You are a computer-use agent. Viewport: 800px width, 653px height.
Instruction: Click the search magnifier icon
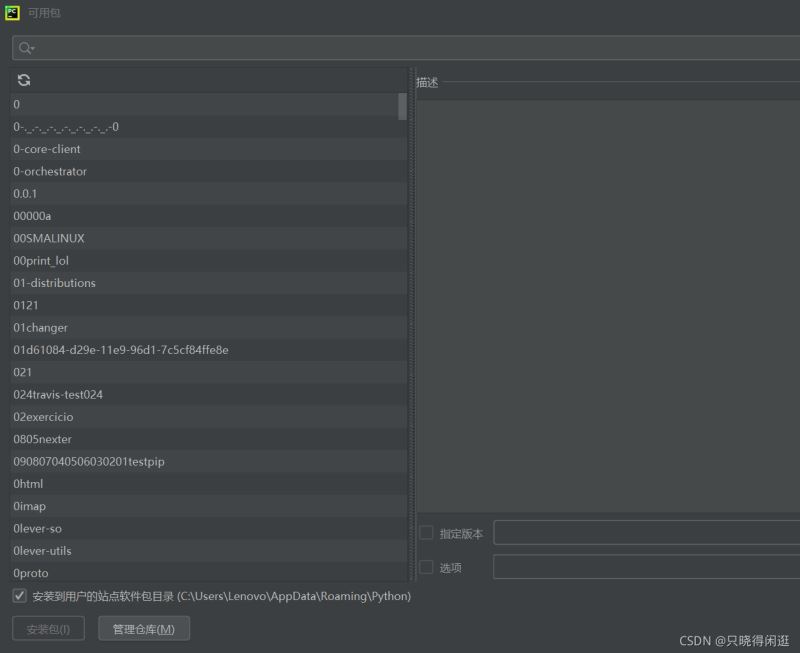click(26, 48)
